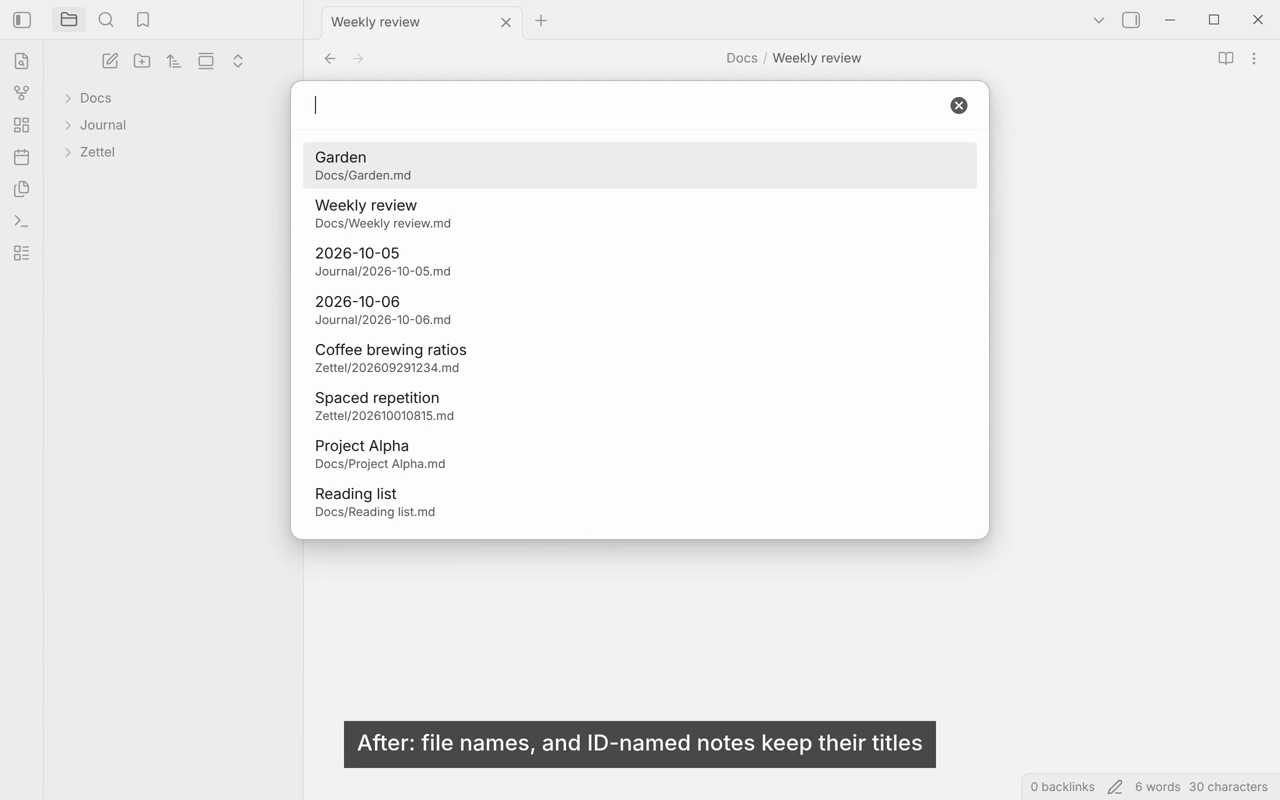
Task: Toggle the left sidebar collapse icon
Action: point(22,20)
